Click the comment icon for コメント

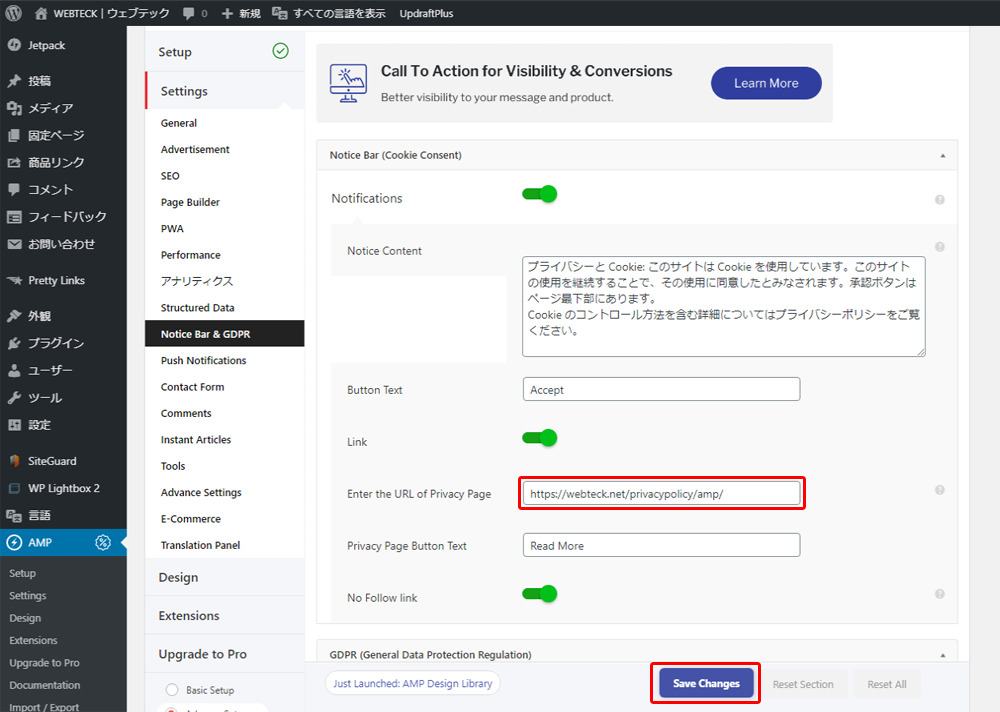[14, 189]
